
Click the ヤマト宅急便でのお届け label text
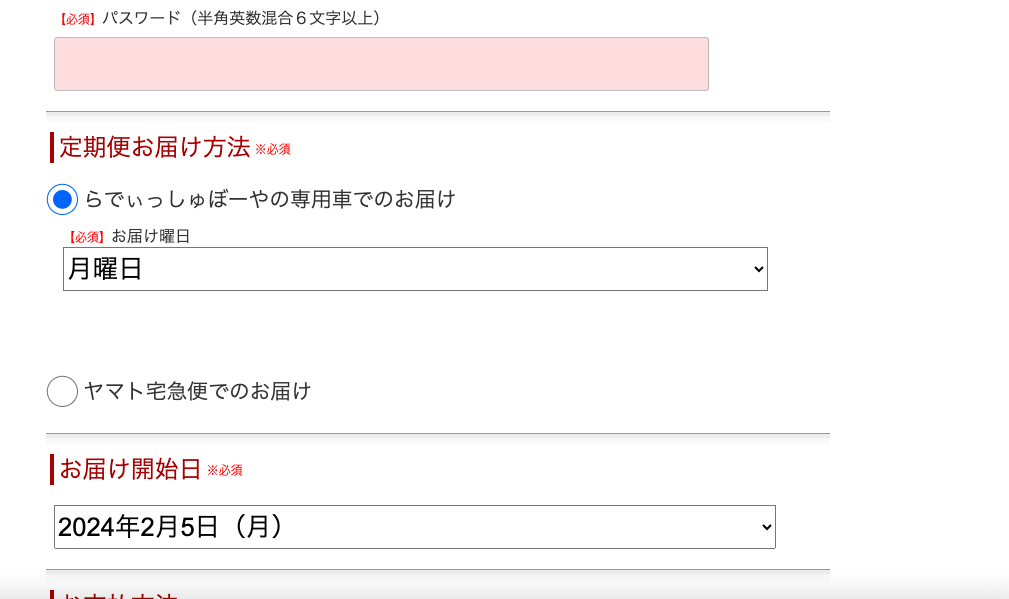click(x=198, y=391)
